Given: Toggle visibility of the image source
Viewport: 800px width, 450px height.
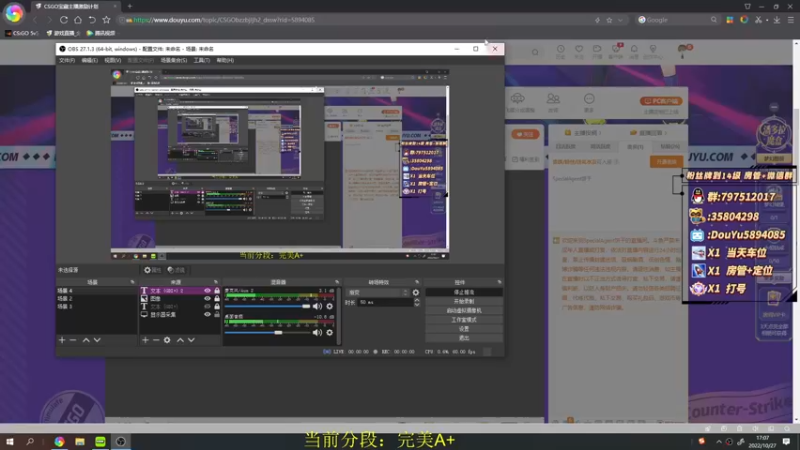Looking at the screenshot, I should pos(207,298).
